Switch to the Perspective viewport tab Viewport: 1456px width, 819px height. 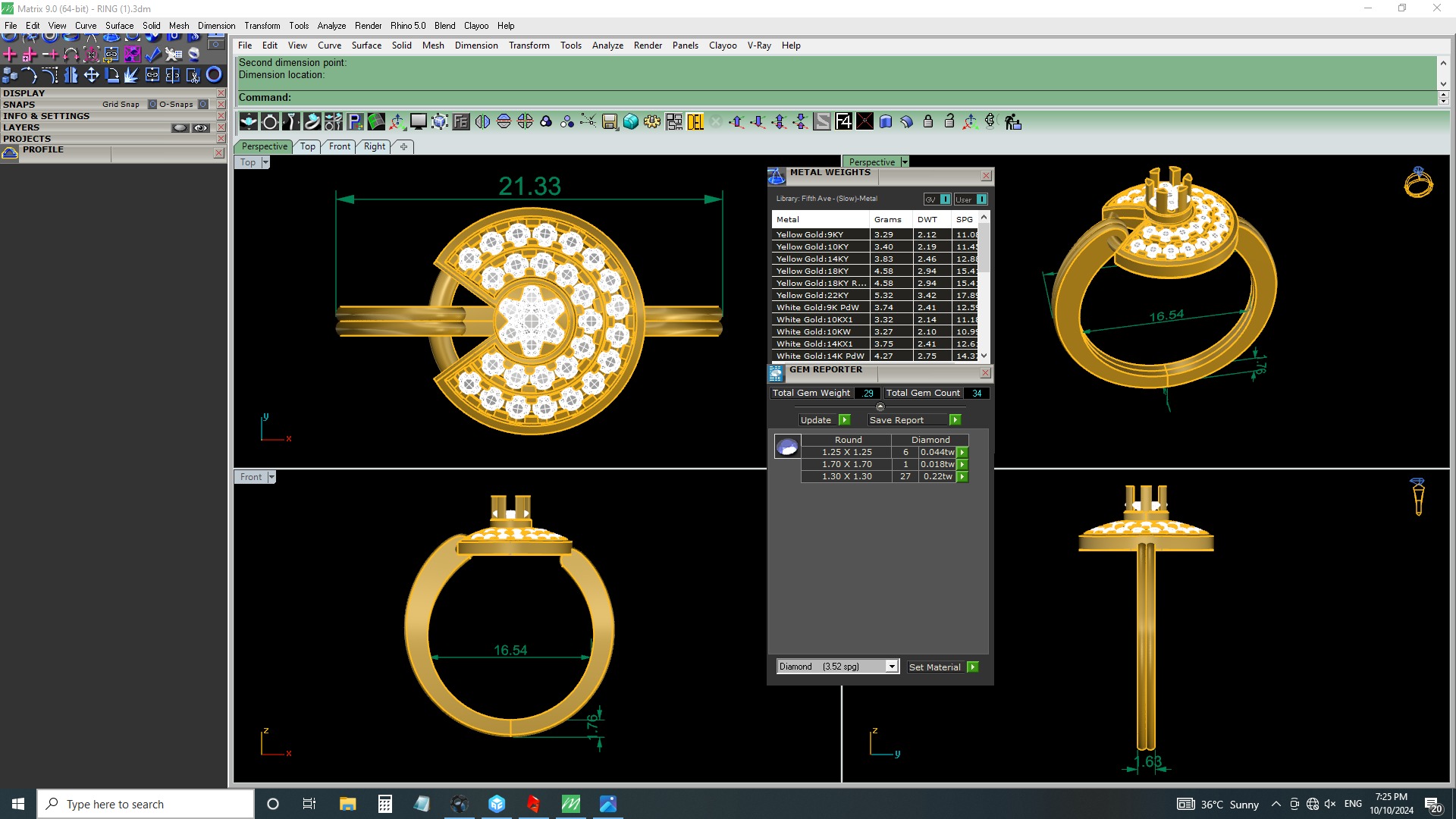click(265, 146)
